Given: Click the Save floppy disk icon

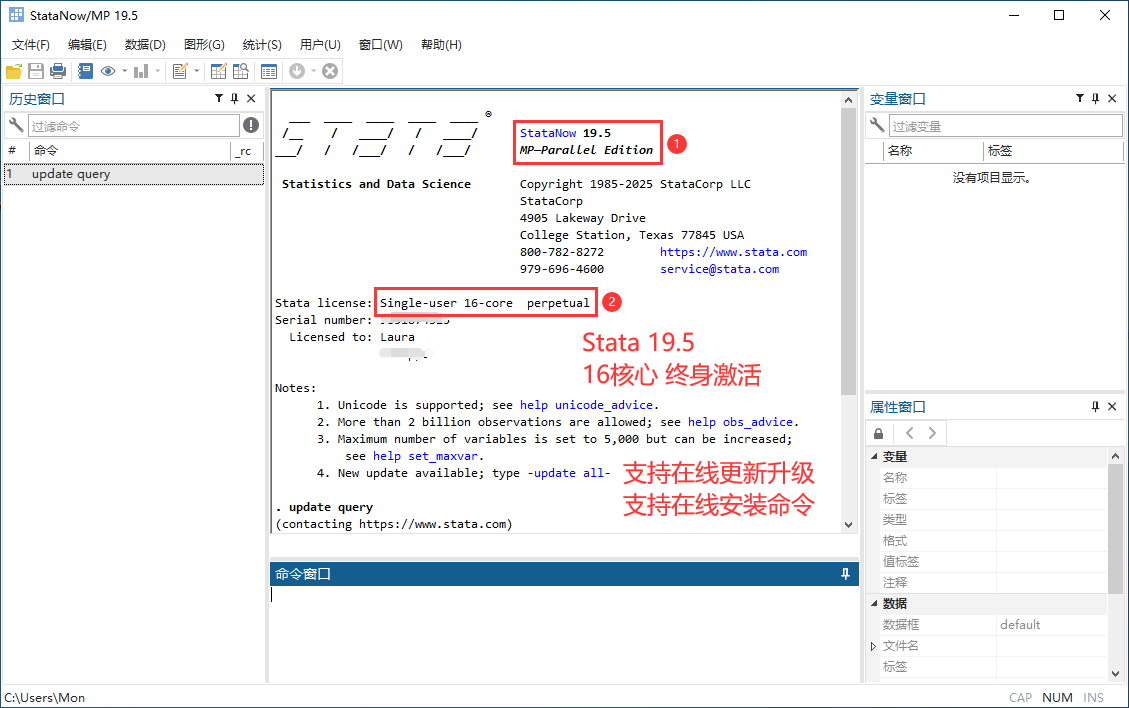Looking at the screenshot, I should [36, 71].
